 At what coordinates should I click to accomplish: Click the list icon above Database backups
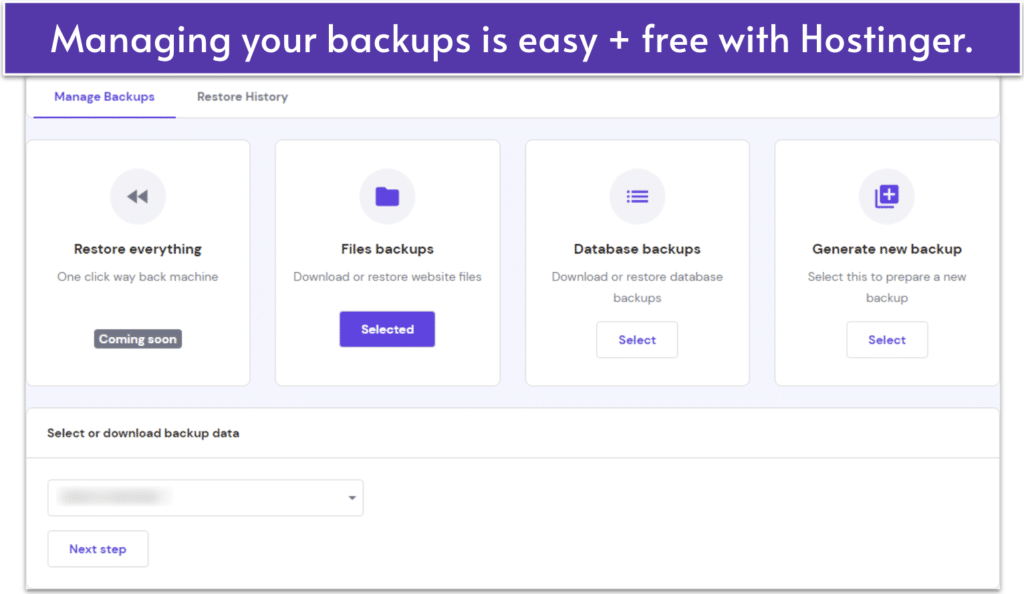(x=637, y=196)
